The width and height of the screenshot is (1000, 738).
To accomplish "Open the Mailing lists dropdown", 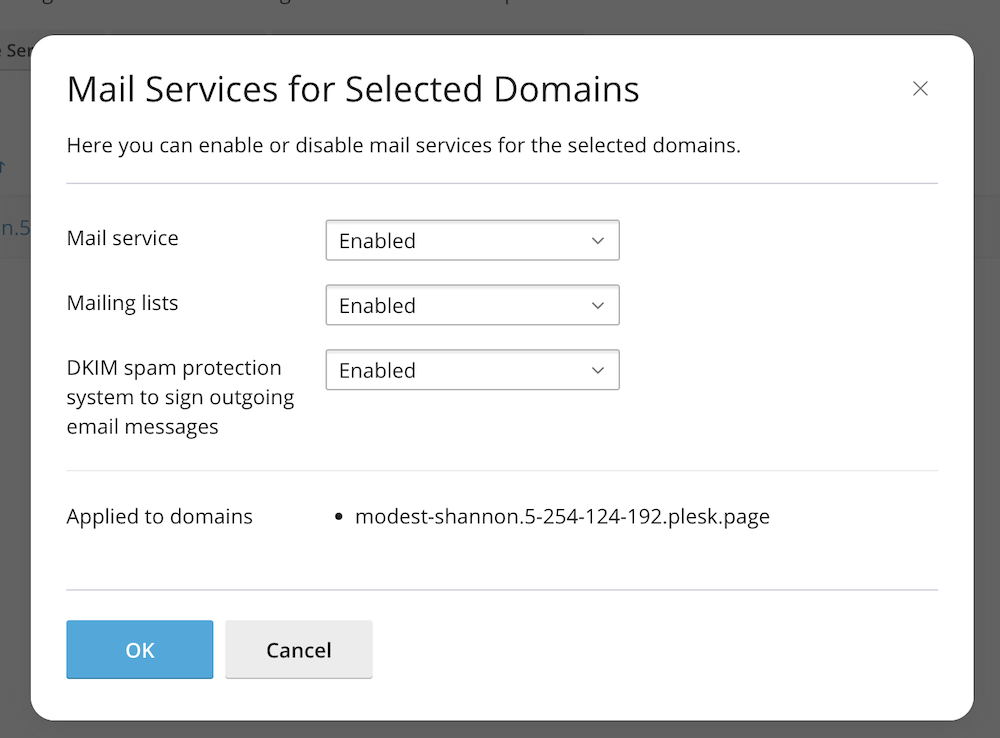I will (472, 306).
